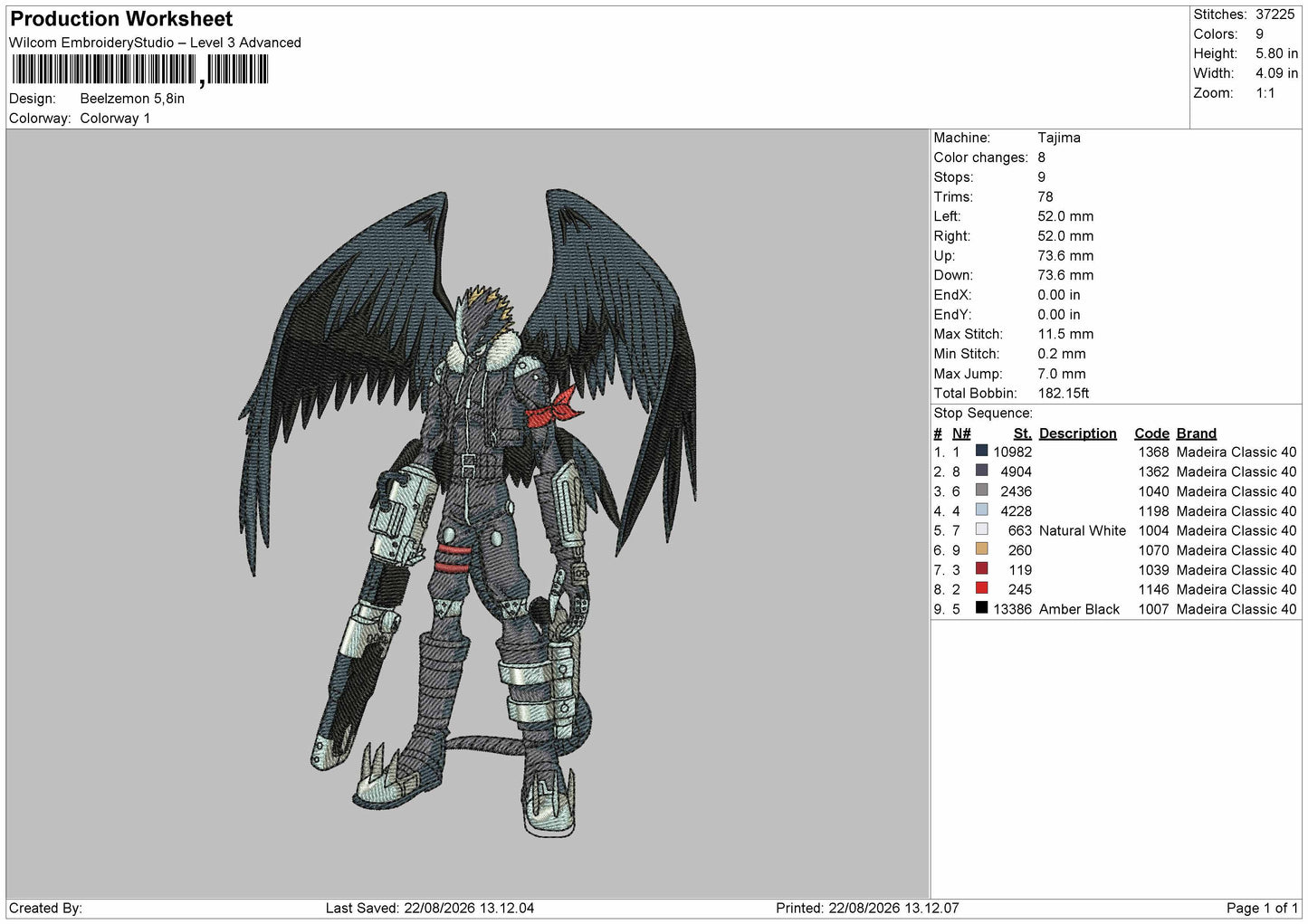
Task: Click the Width value 4.09 in
Action: click(x=1276, y=73)
